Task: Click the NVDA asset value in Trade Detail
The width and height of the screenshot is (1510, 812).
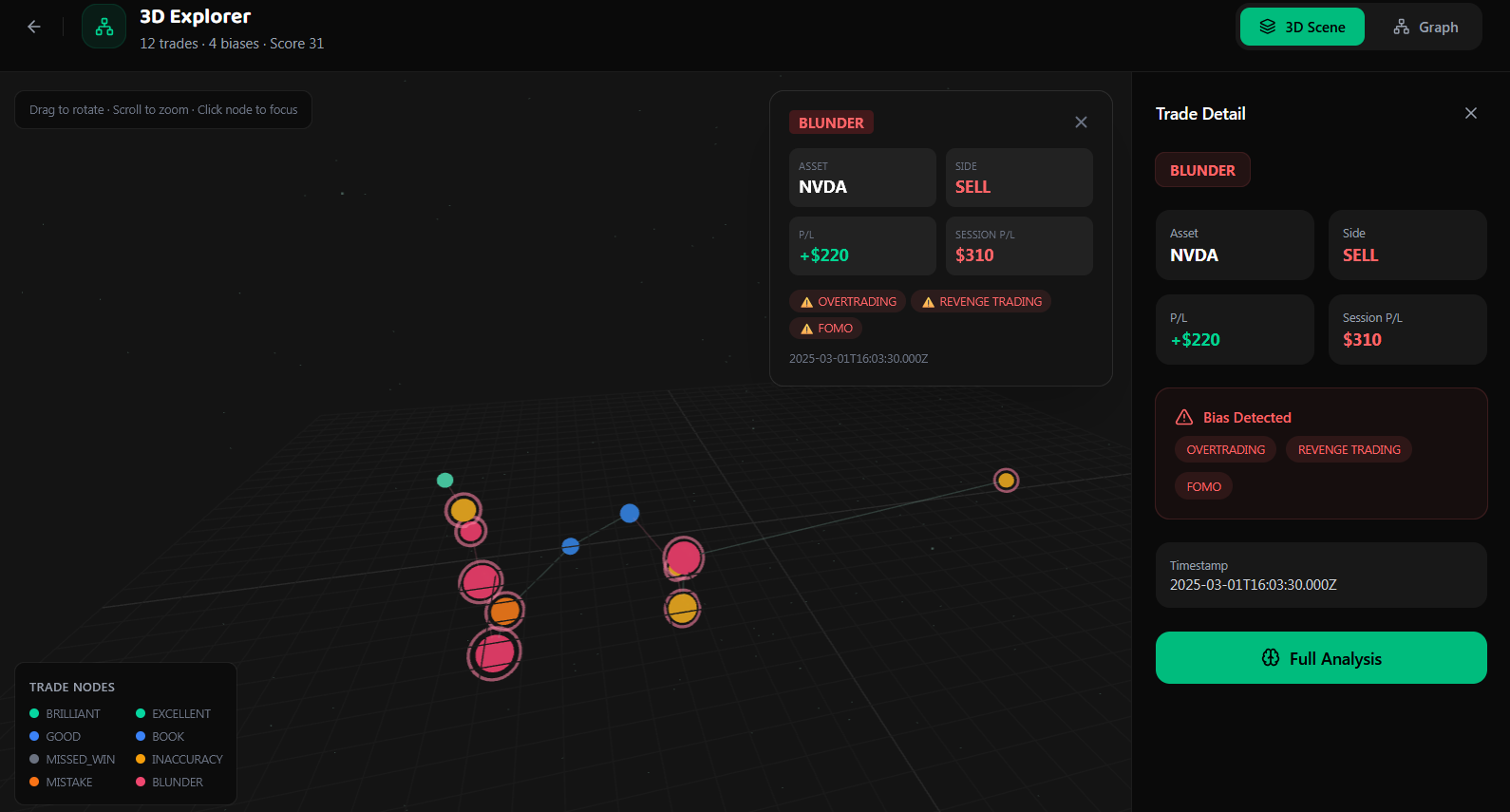Action: [x=1194, y=255]
